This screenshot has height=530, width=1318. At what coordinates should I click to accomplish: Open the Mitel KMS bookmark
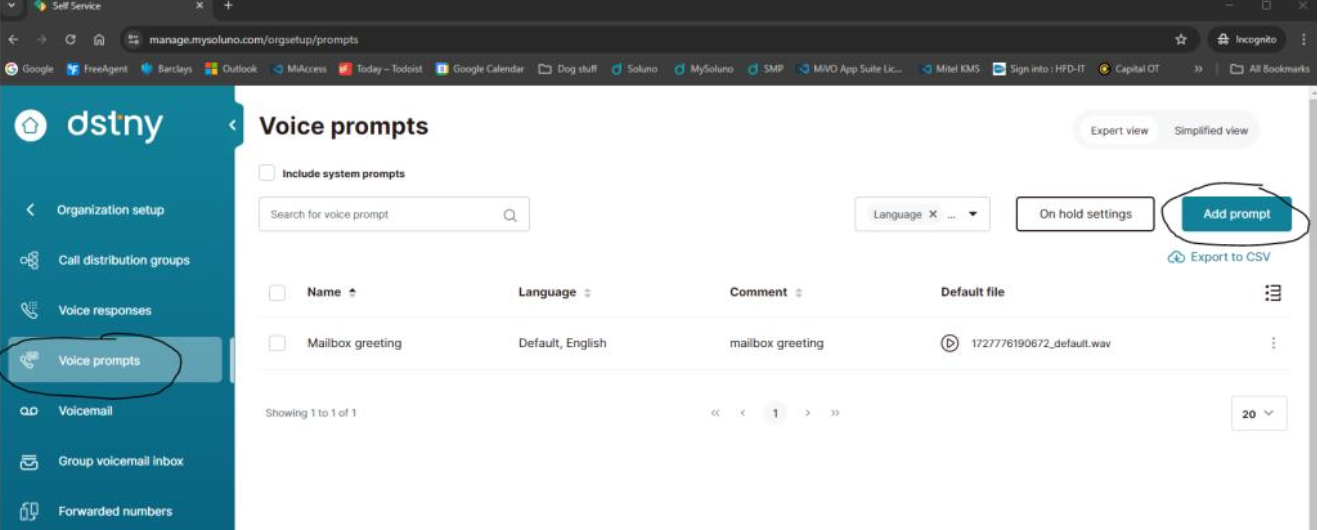point(950,69)
